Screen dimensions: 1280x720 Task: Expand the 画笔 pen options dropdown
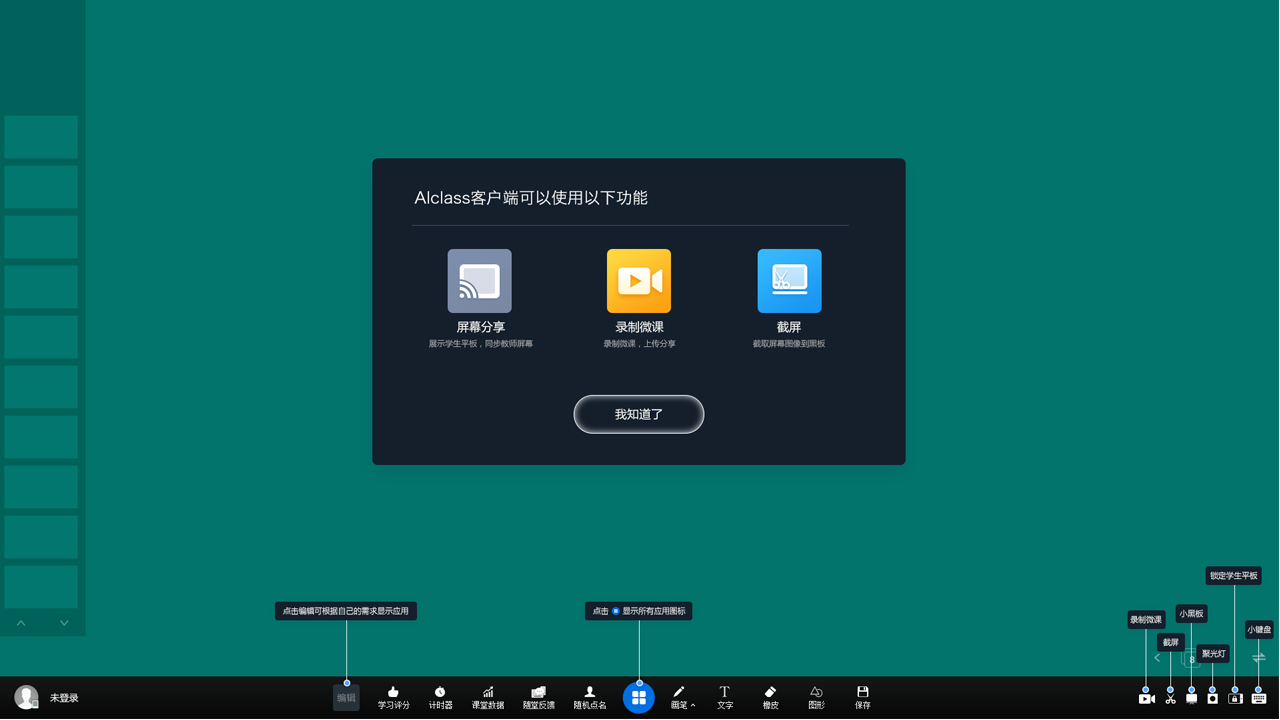[x=693, y=703]
